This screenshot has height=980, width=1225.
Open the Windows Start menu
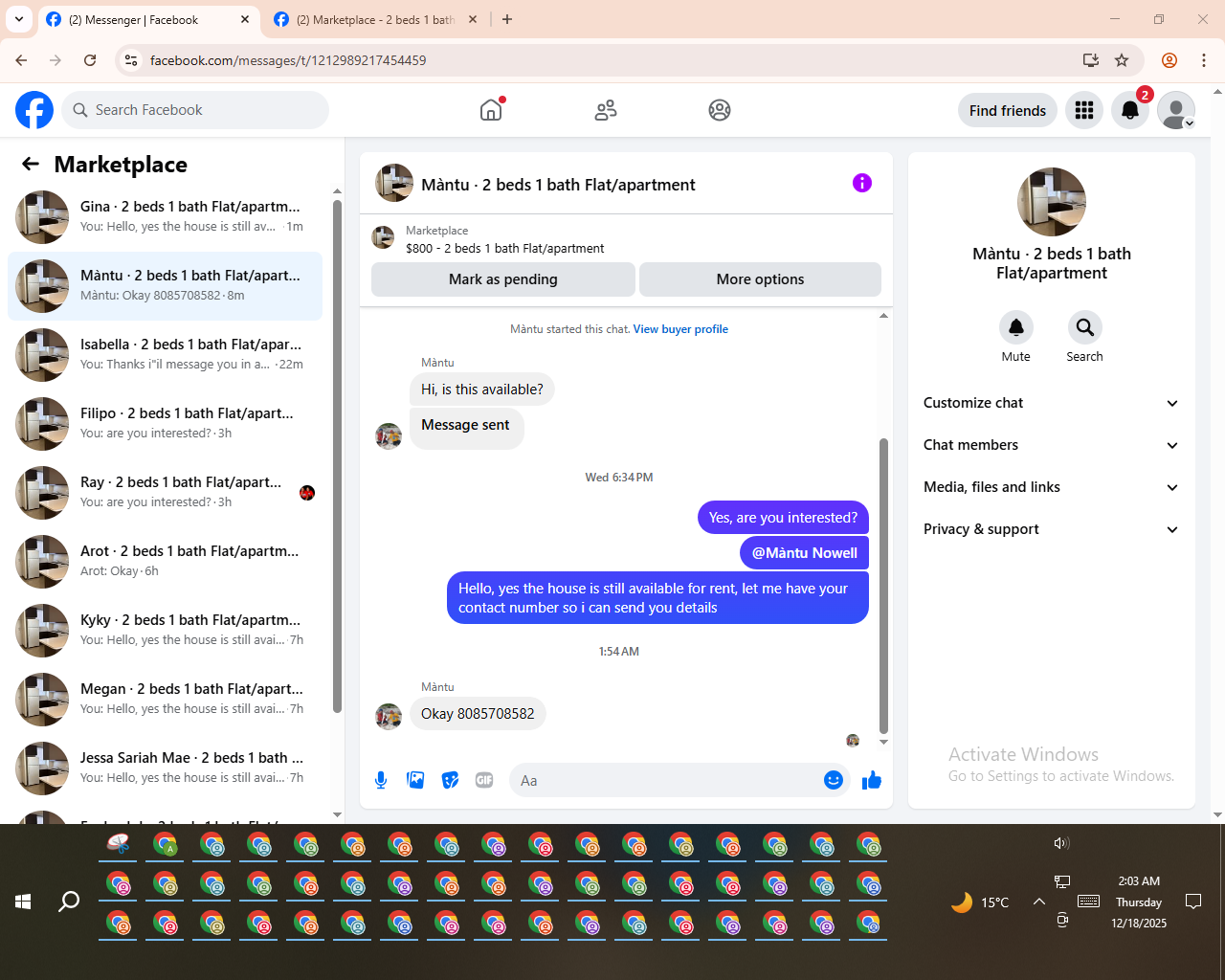(x=23, y=902)
